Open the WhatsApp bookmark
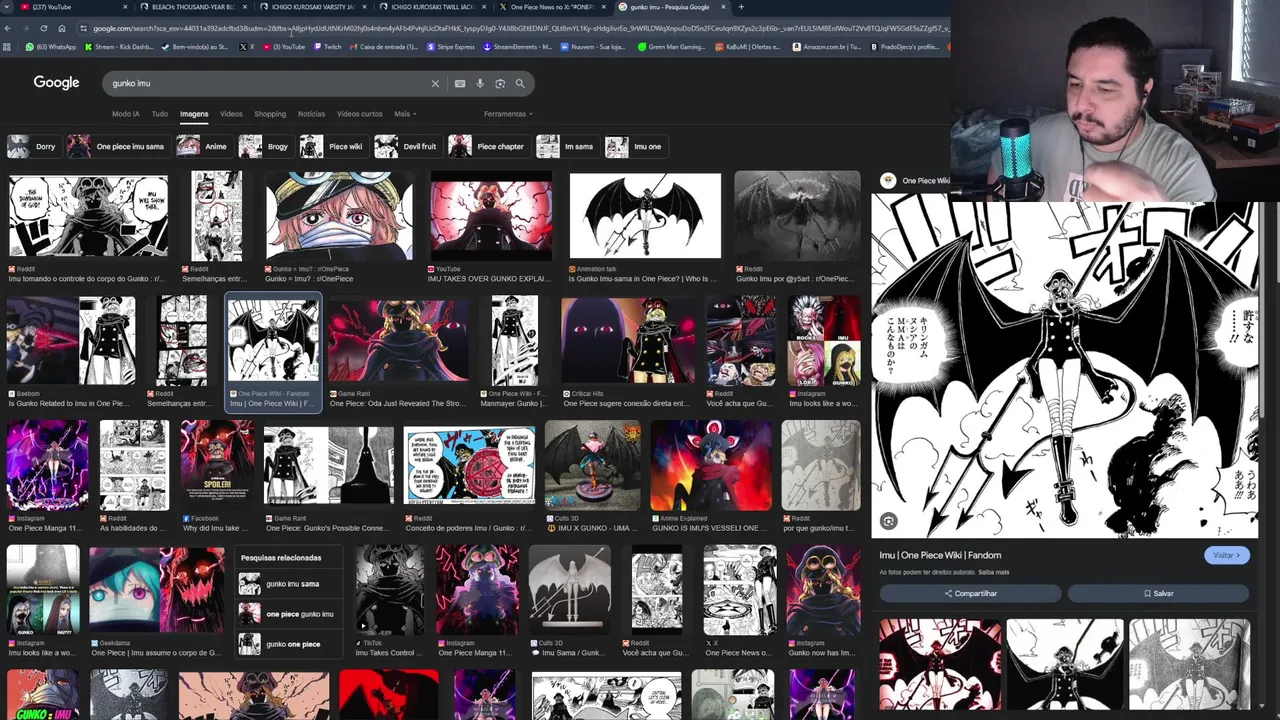The height and width of the screenshot is (720, 1280). (51, 47)
